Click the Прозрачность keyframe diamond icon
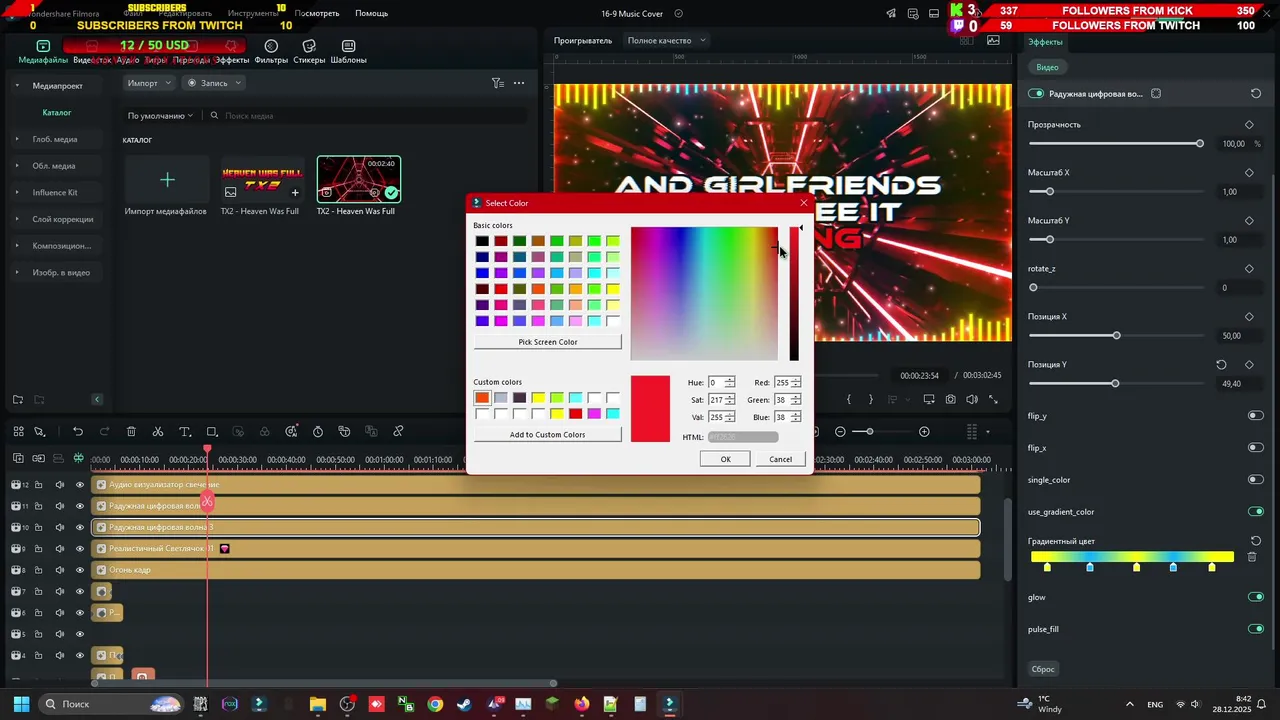 [x=1249, y=125]
